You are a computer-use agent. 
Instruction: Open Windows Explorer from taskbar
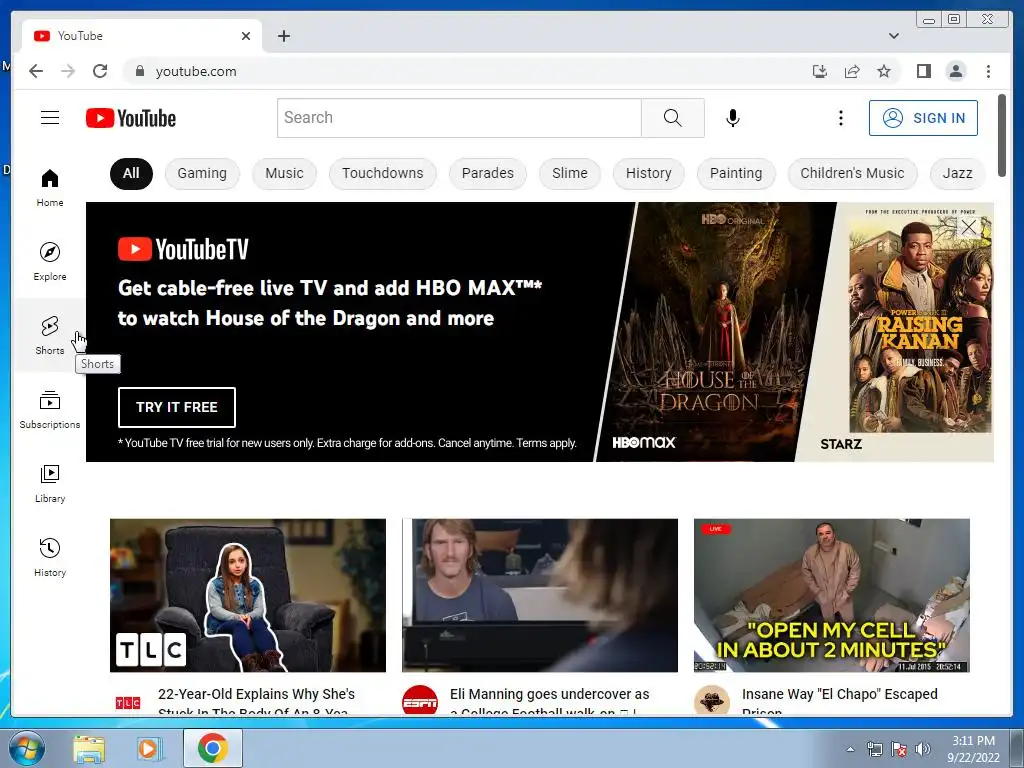[89, 748]
